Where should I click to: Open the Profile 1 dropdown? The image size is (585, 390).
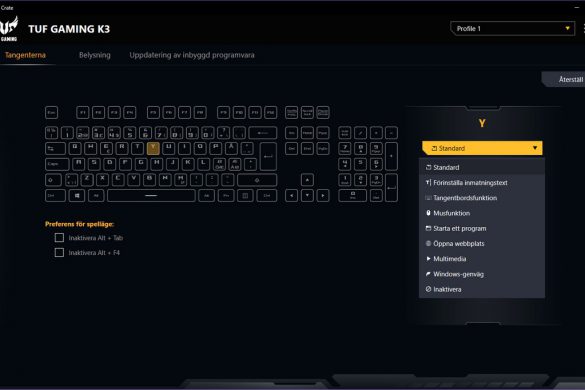[x=512, y=29]
